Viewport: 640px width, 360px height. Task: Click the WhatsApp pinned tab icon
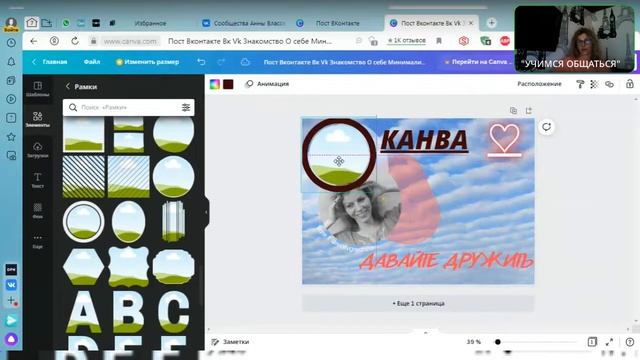coord(66,23)
